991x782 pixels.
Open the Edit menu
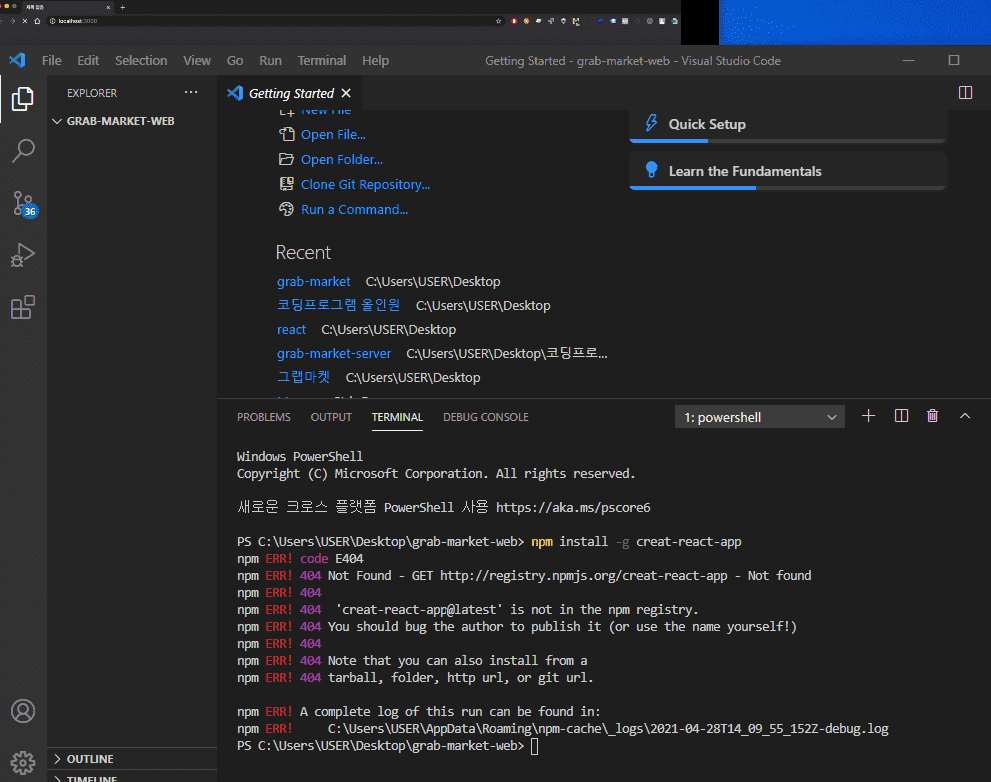[x=88, y=61]
